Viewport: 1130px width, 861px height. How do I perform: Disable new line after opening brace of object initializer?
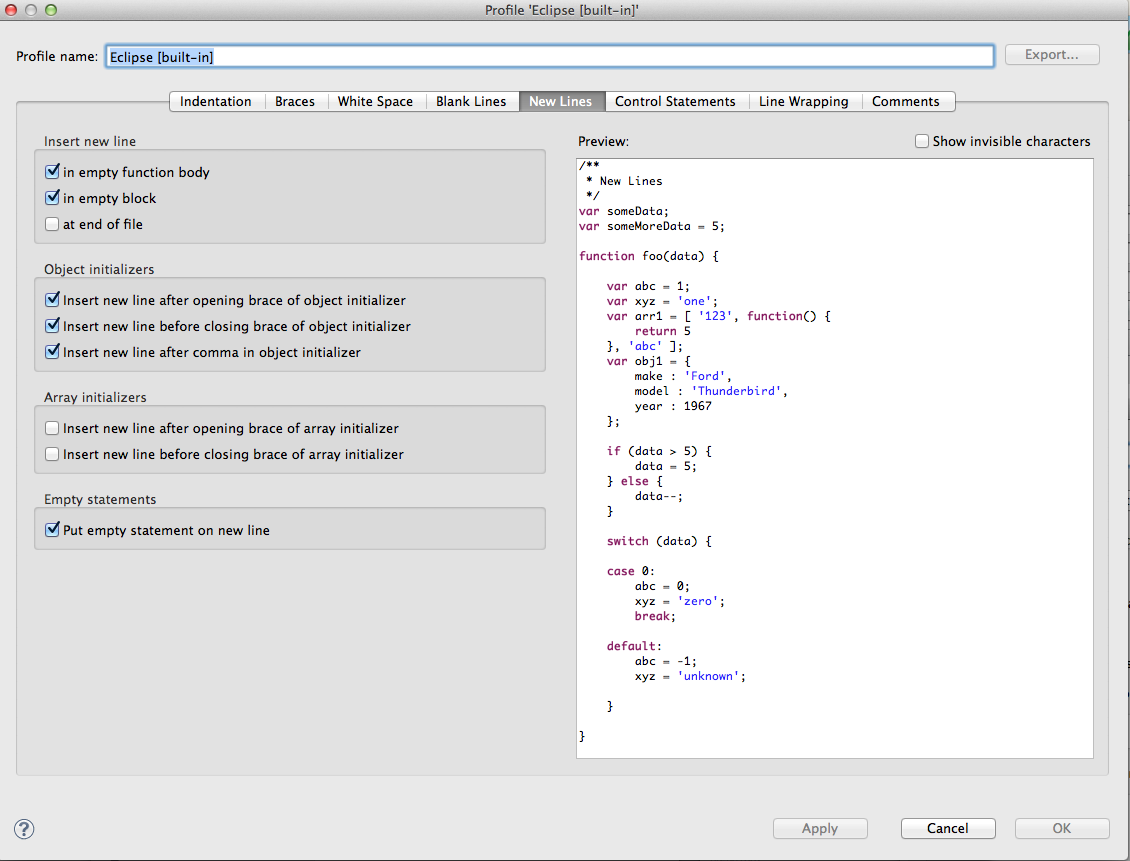click(53, 301)
